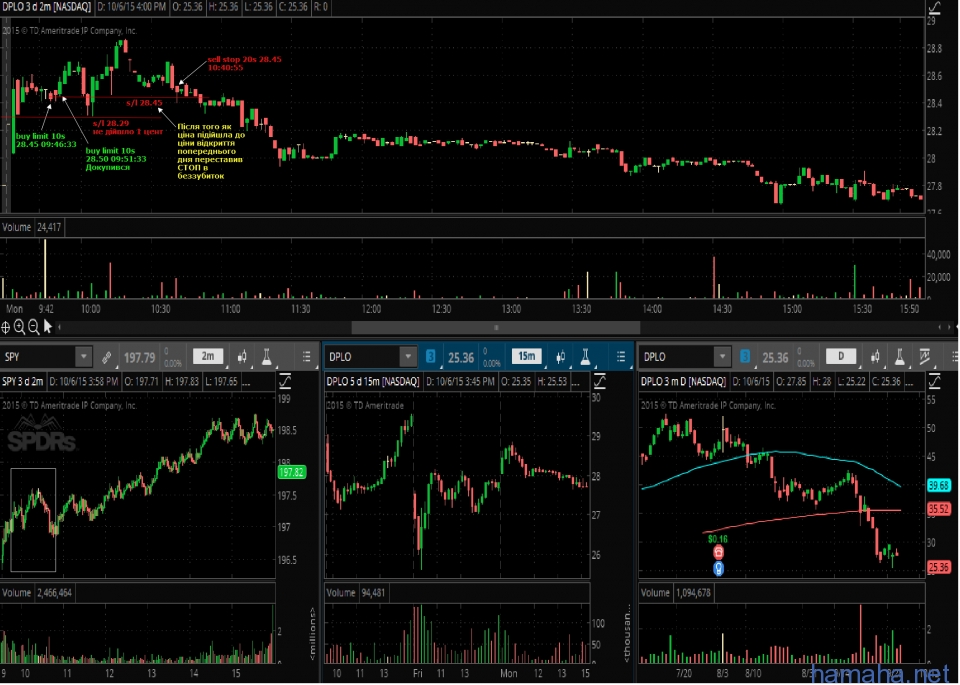Image resolution: width=960 pixels, height=685 pixels.
Task: Open drawing tools on the SPY chart
Action: click(x=285, y=382)
